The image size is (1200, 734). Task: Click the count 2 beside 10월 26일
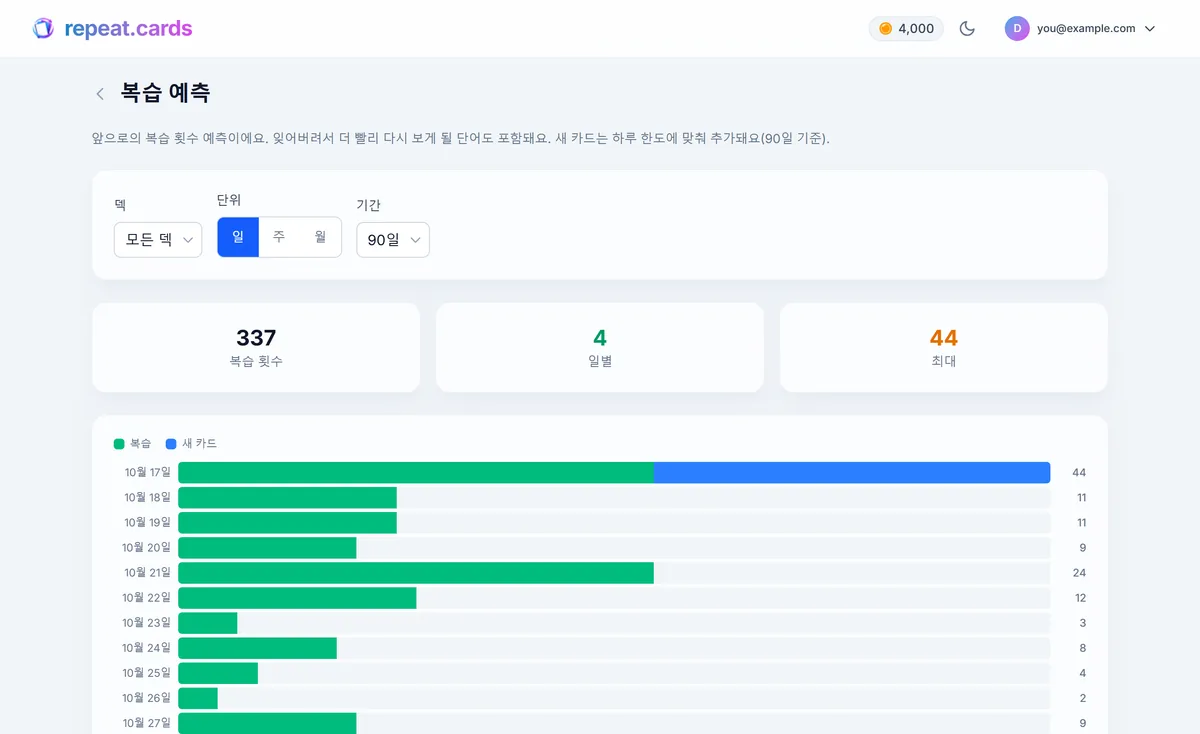pos(1082,698)
